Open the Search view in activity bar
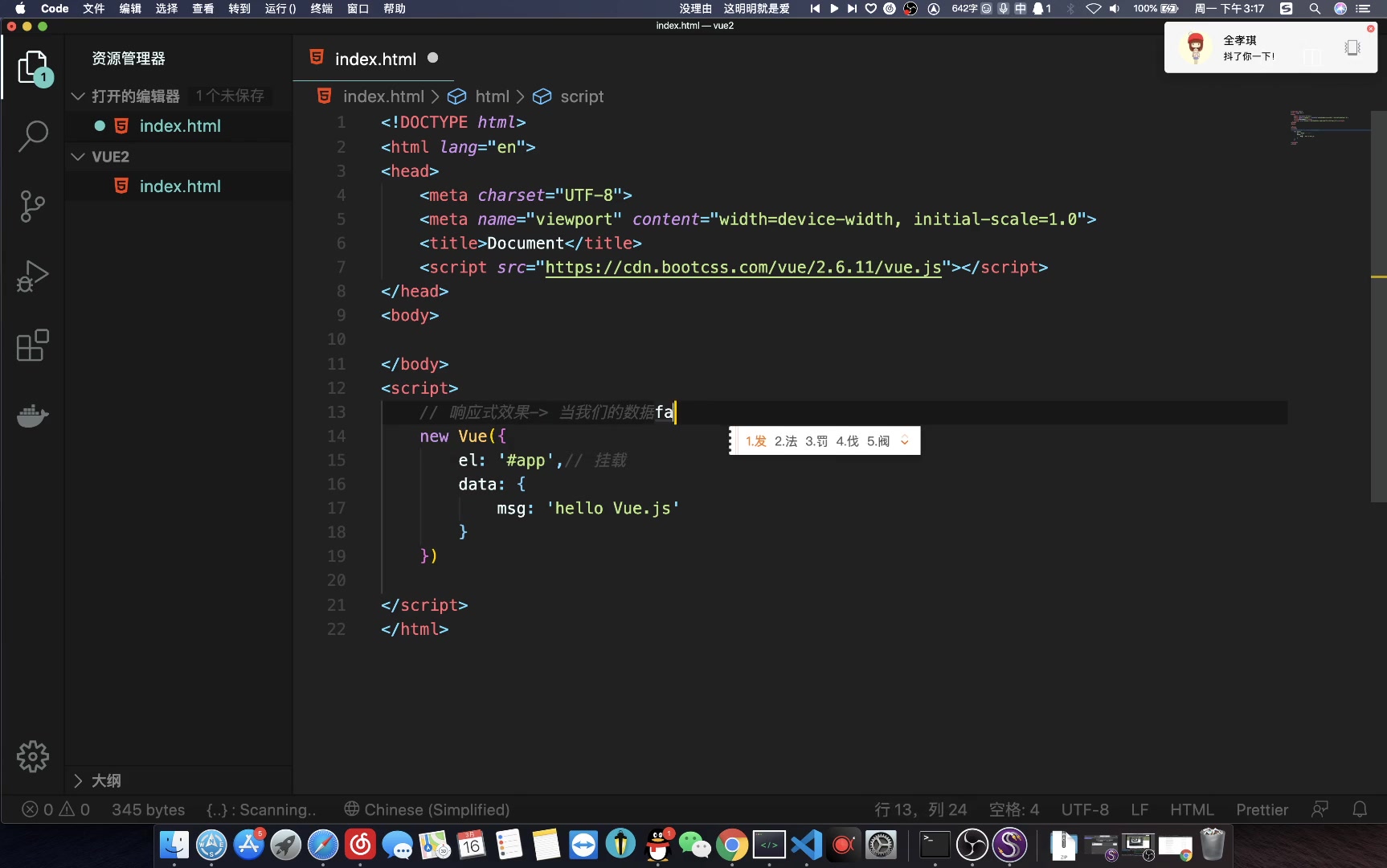Screen dimensions: 1387x868 pyautogui.click(x=33, y=137)
